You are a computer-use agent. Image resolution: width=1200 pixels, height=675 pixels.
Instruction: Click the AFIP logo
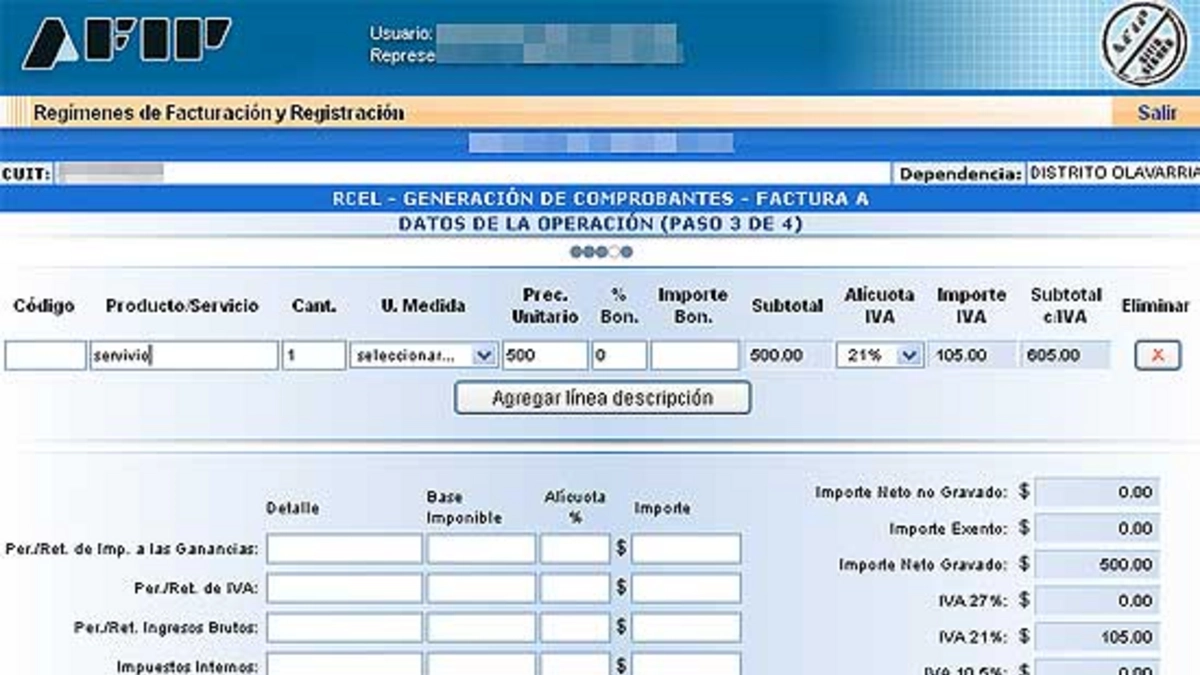pyautogui.click(x=127, y=45)
